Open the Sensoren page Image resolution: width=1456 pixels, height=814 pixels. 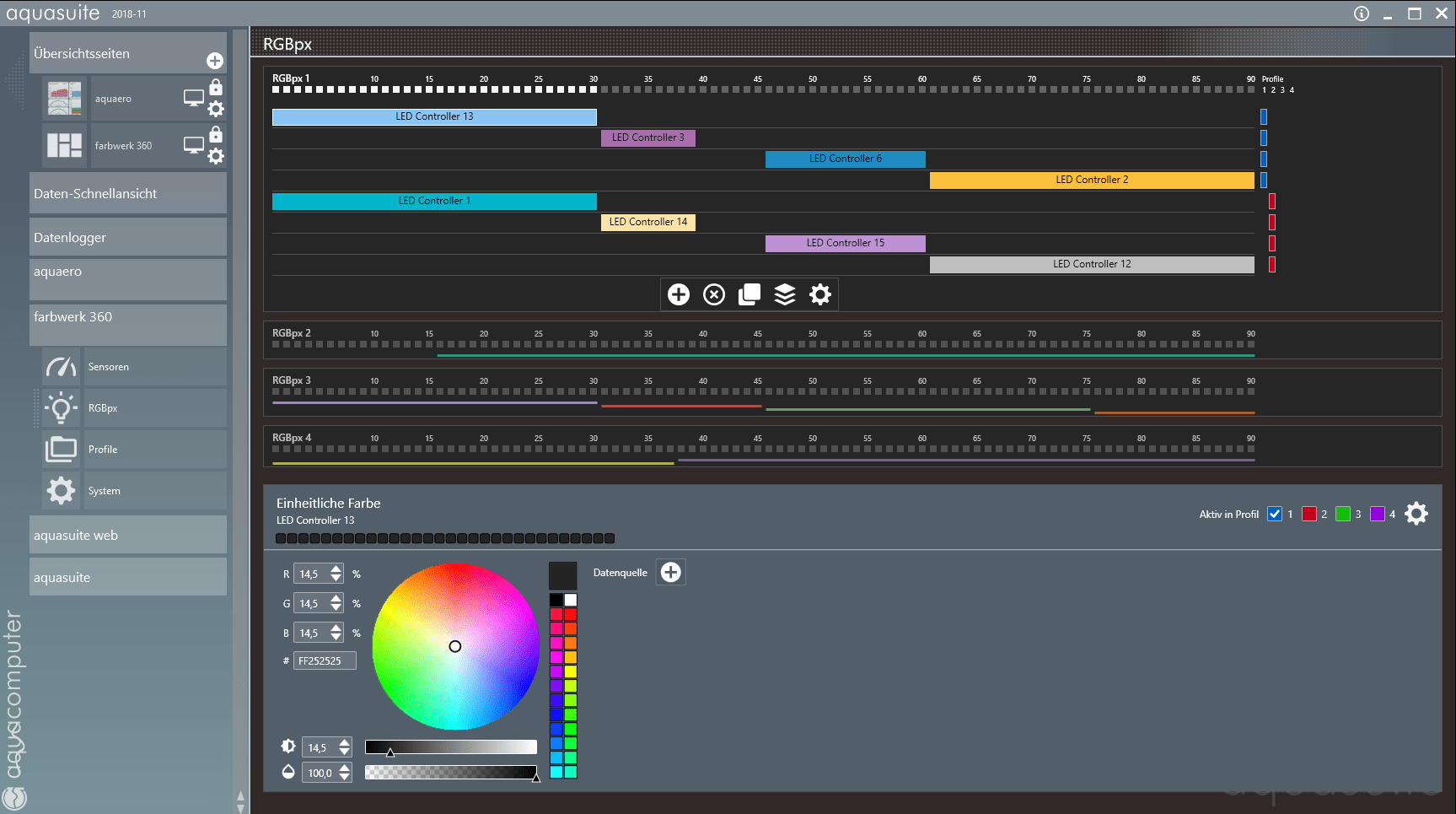(155, 367)
